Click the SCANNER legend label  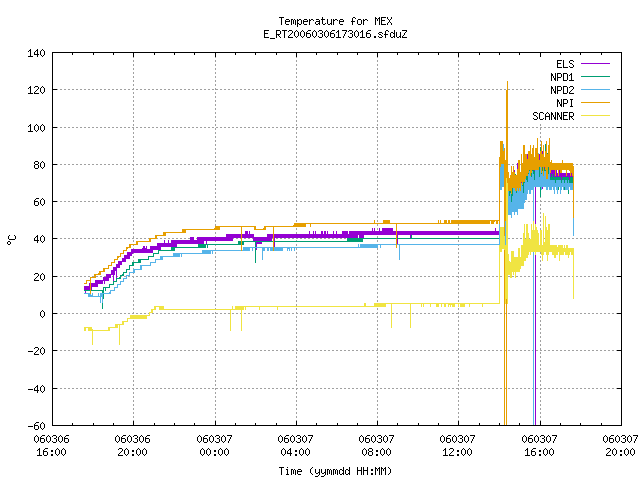pyautogui.click(x=553, y=116)
